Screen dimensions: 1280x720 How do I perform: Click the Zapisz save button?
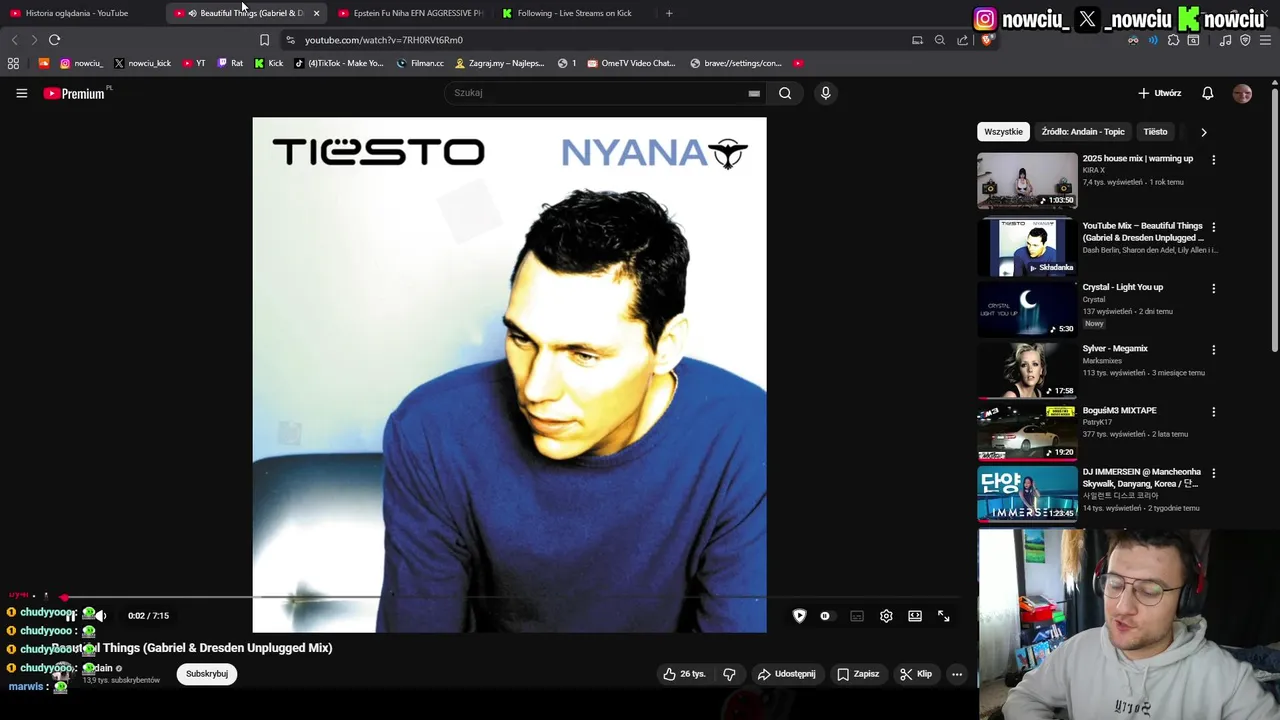point(858,674)
